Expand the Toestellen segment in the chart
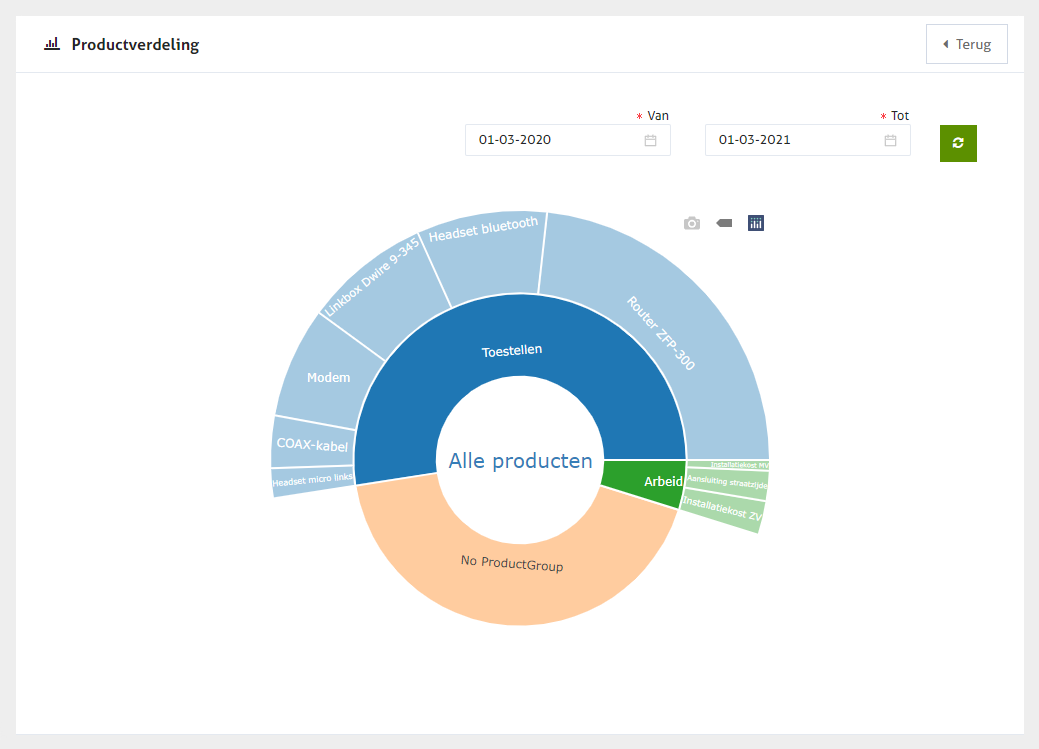This screenshot has width=1039, height=749. point(512,352)
